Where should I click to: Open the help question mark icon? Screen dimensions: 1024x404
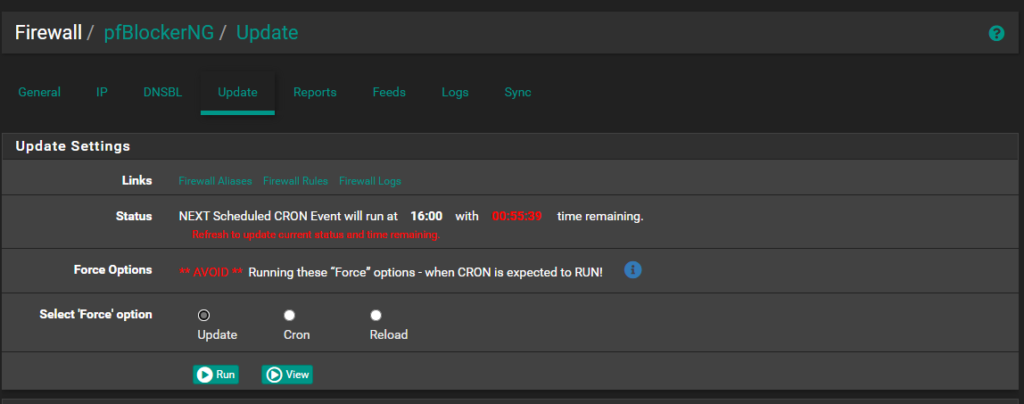click(x=996, y=33)
